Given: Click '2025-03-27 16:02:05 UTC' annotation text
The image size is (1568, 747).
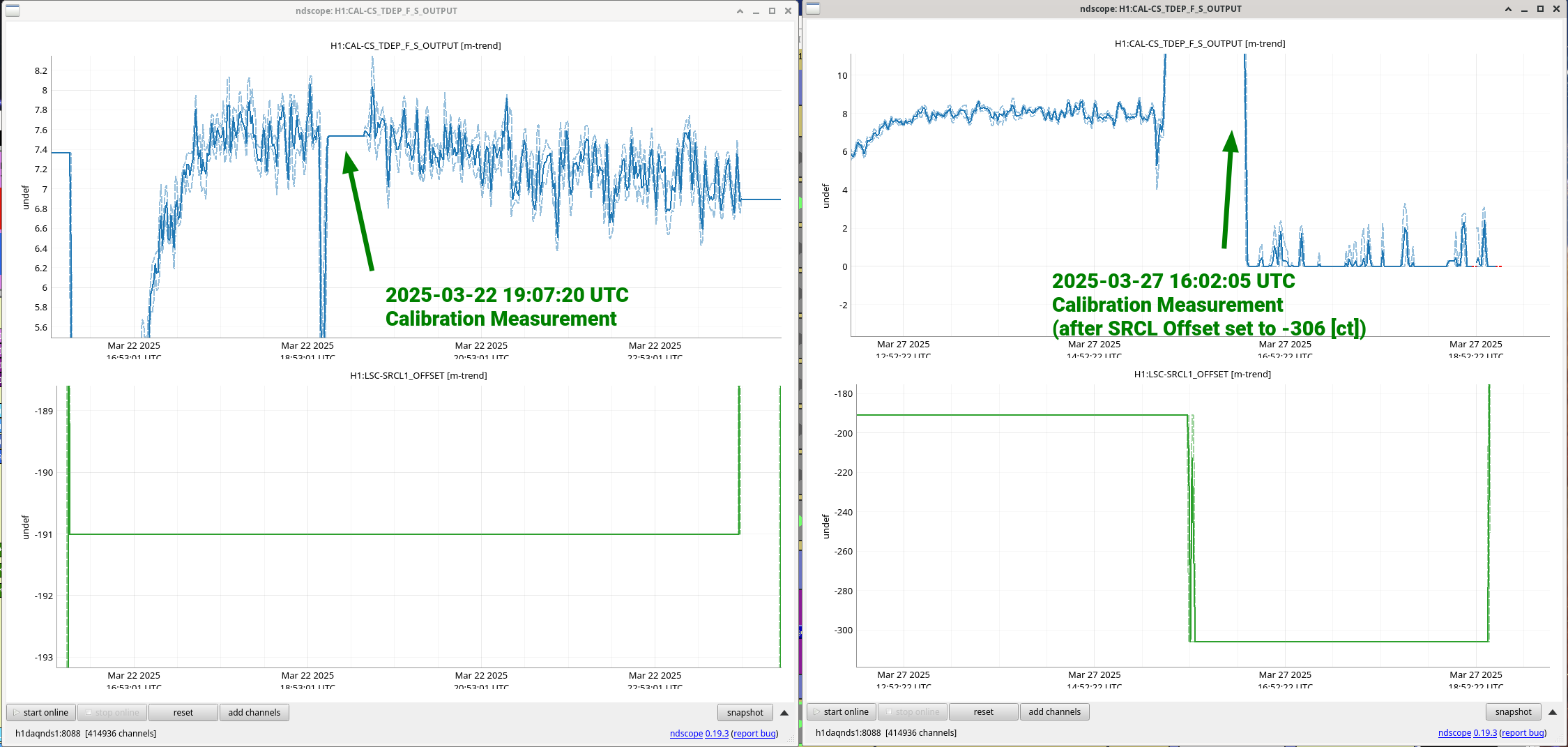Looking at the screenshot, I should point(1173,281).
